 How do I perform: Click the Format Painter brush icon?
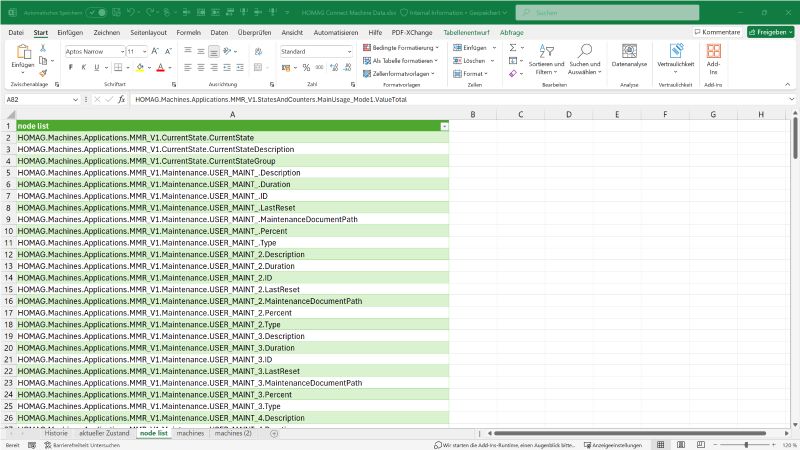tap(43, 73)
